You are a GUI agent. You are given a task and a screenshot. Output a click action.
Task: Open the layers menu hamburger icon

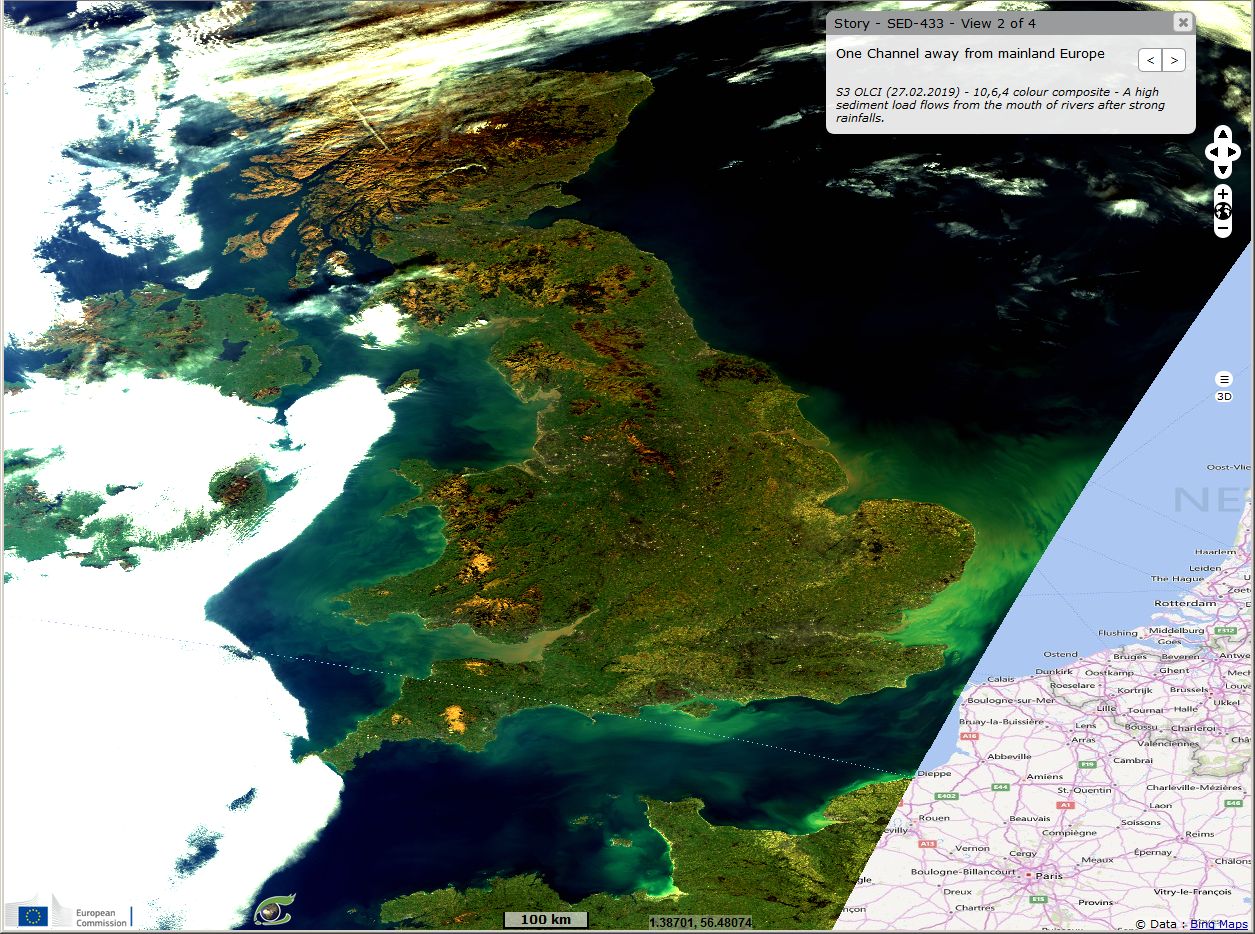(1223, 379)
